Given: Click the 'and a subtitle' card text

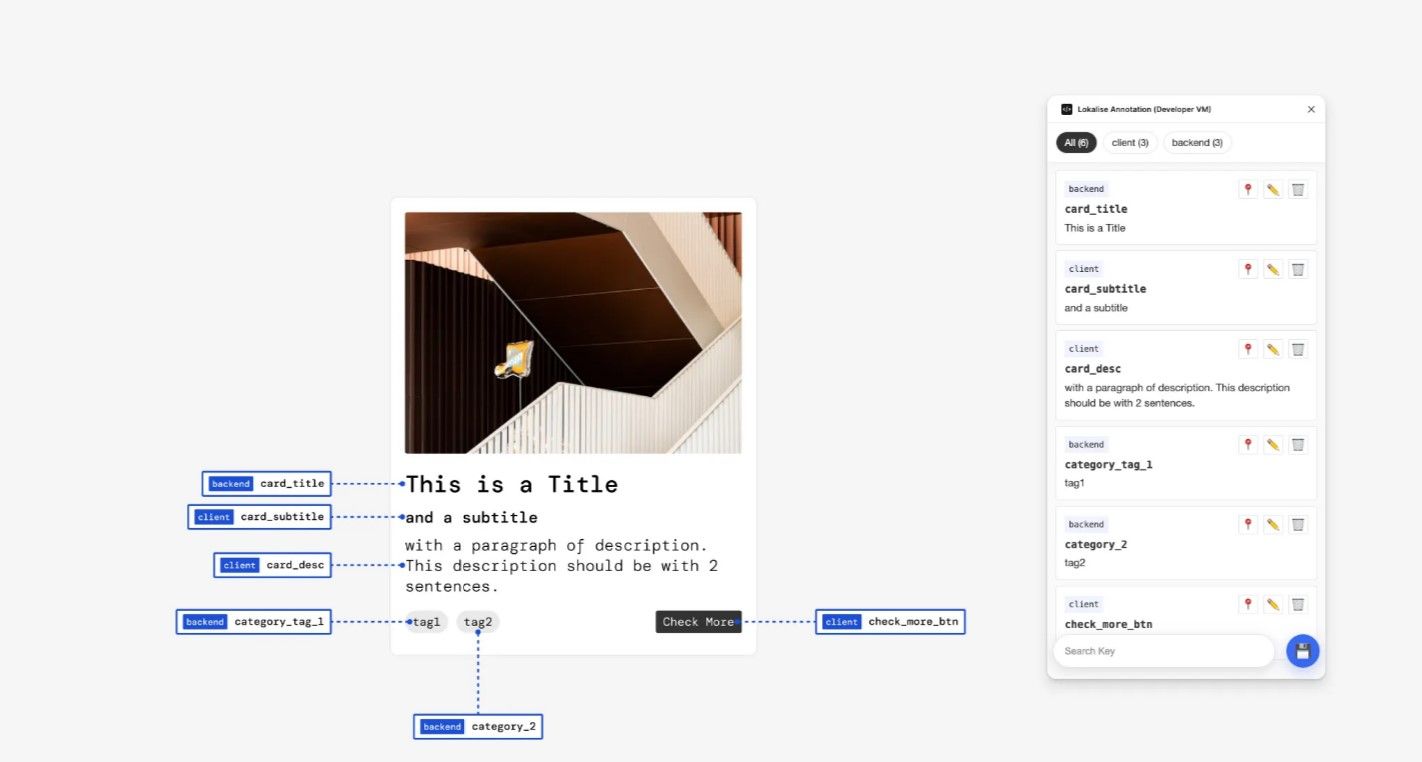Looking at the screenshot, I should click(471, 518).
